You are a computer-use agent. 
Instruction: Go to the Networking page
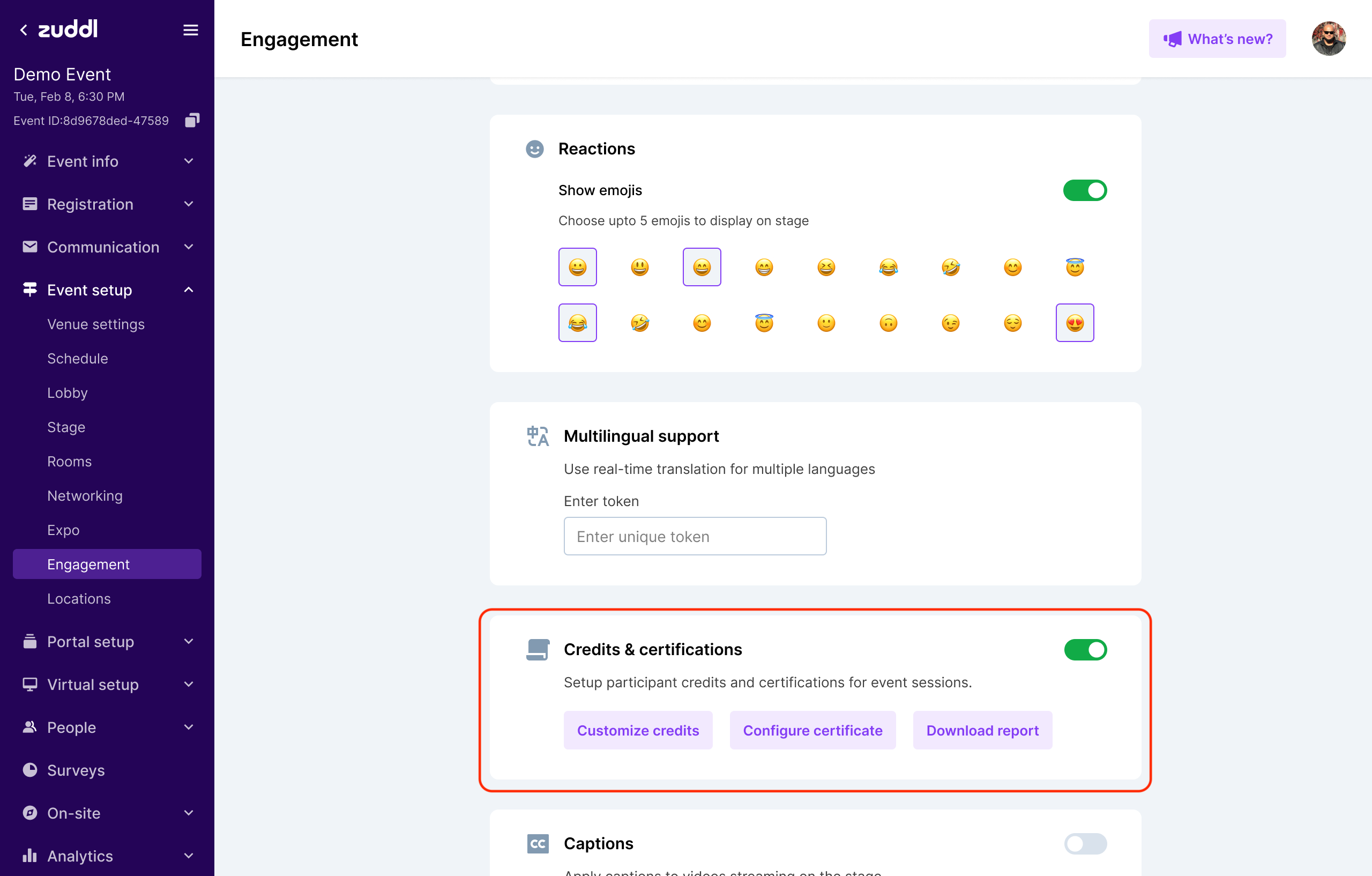coord(85,496)
